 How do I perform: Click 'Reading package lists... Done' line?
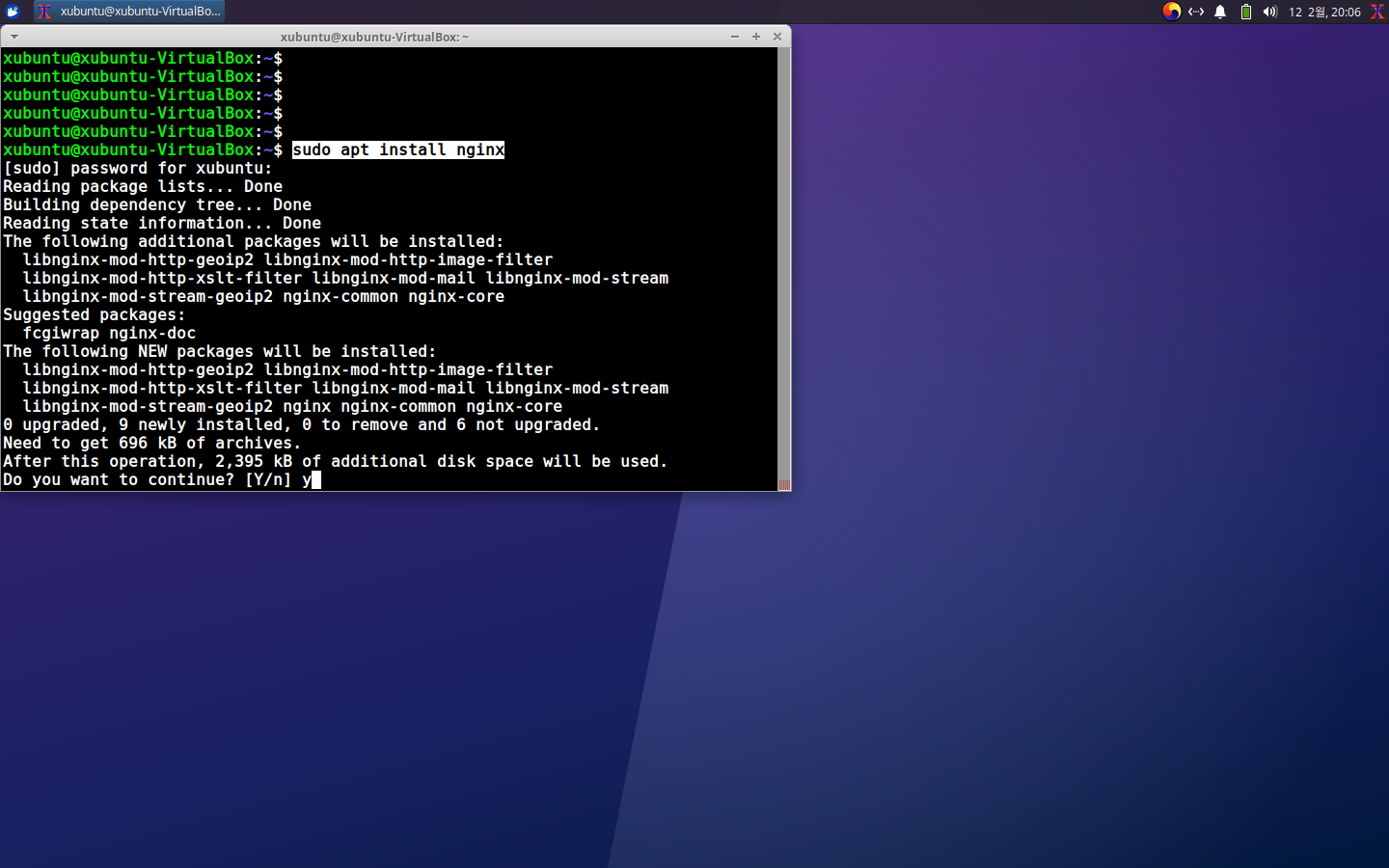point(143,186)
